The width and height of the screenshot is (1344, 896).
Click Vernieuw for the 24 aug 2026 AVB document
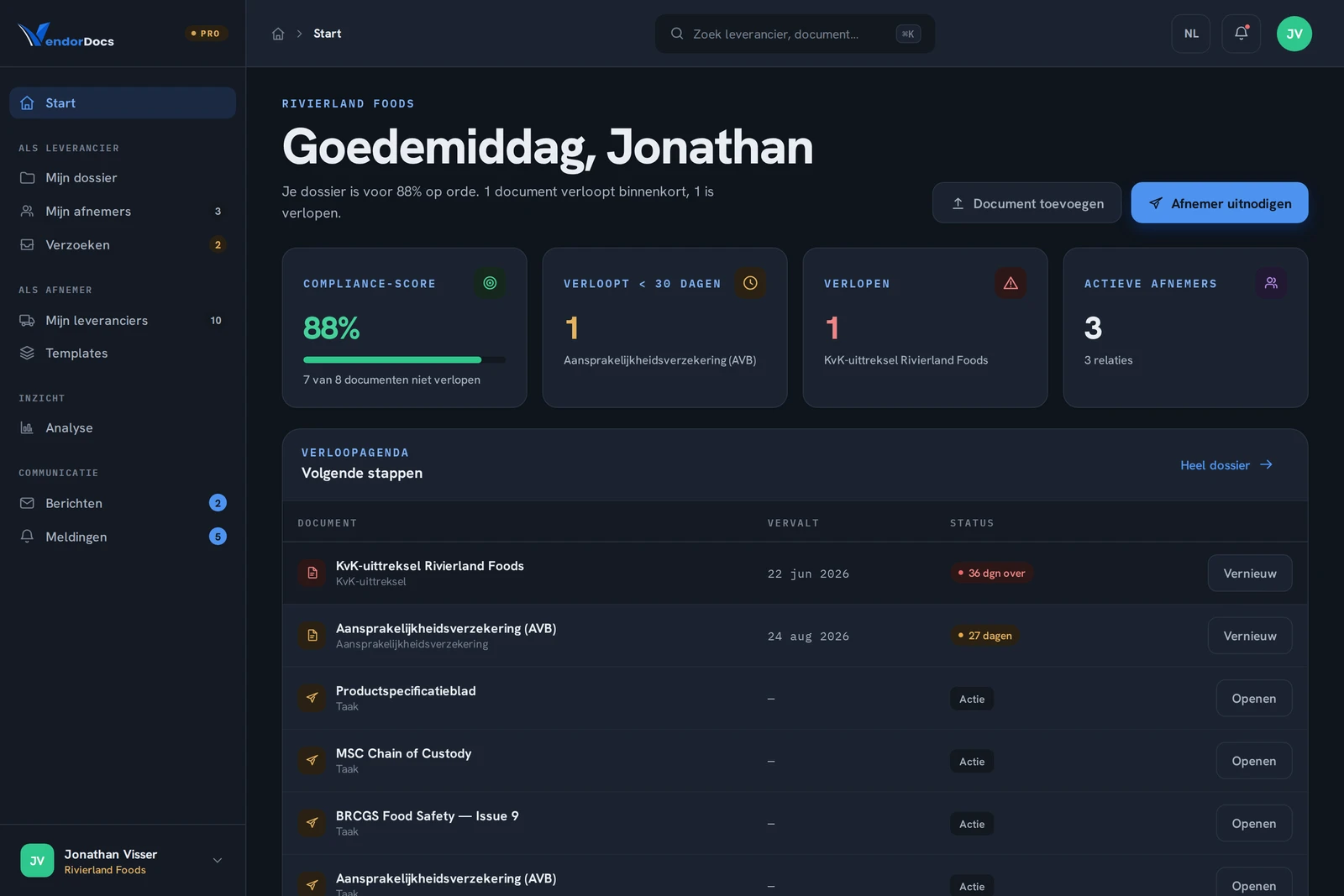(1250, 636)
